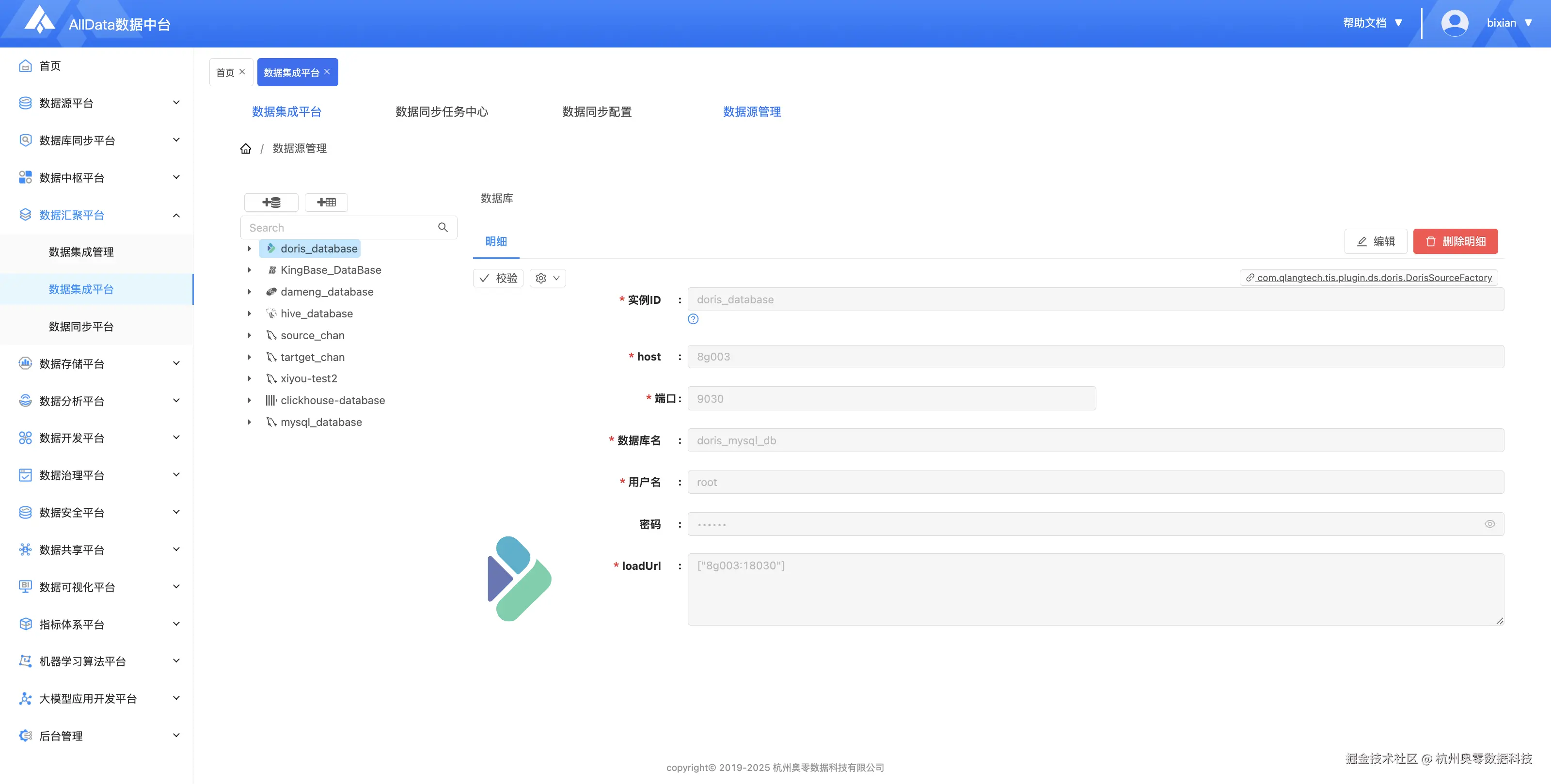Open the 数据同步任务中心 tab
The width and height of the screenshot is (1551, 784).
click(442, 112)
